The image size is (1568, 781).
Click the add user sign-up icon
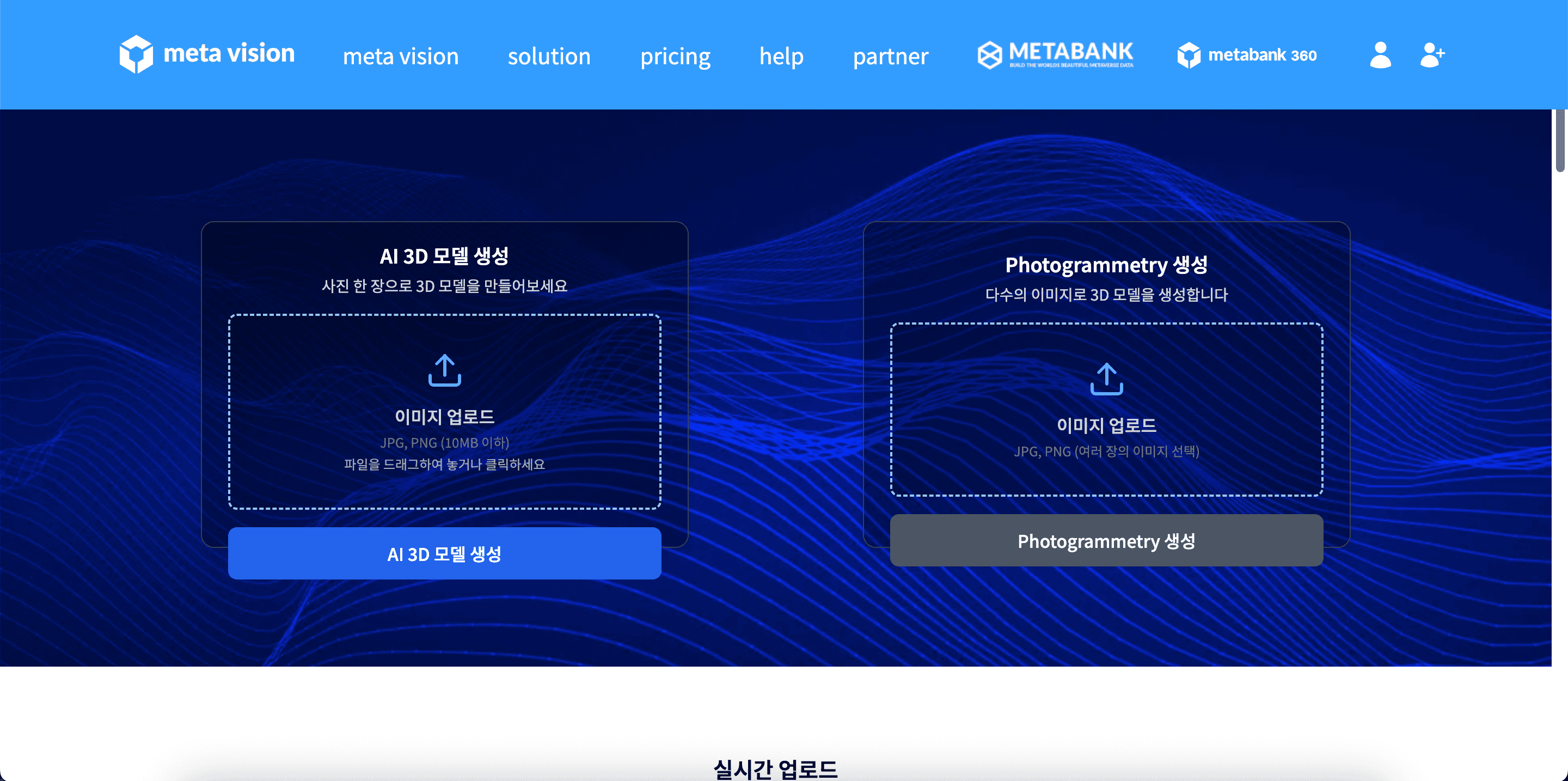click(x=1432, y=55)
